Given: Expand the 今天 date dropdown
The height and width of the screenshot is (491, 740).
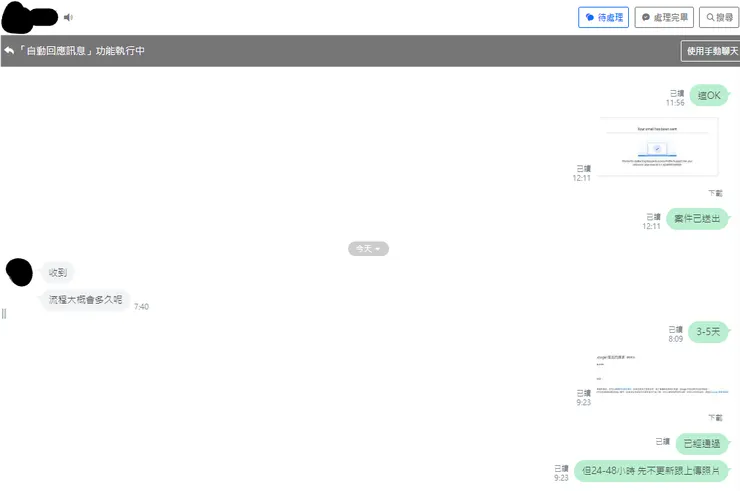Looking at the screenshot, I should (x=368, y=249).
